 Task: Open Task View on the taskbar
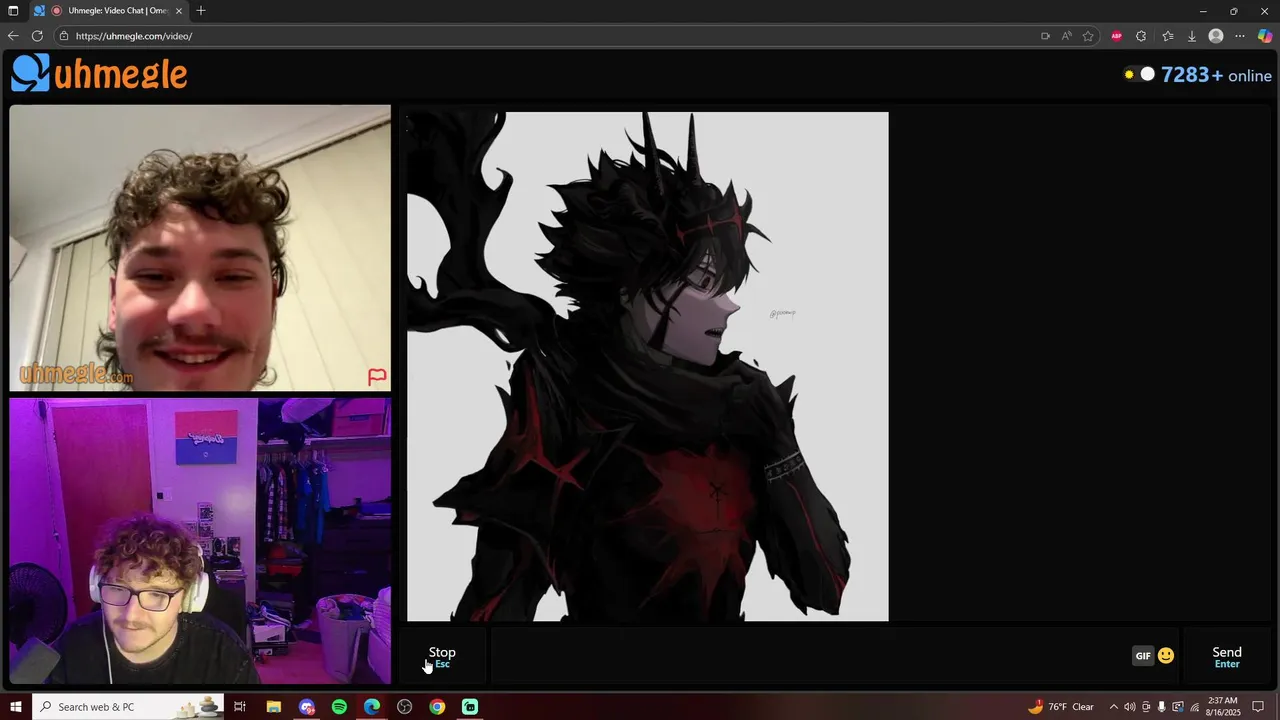coord(240,707)
